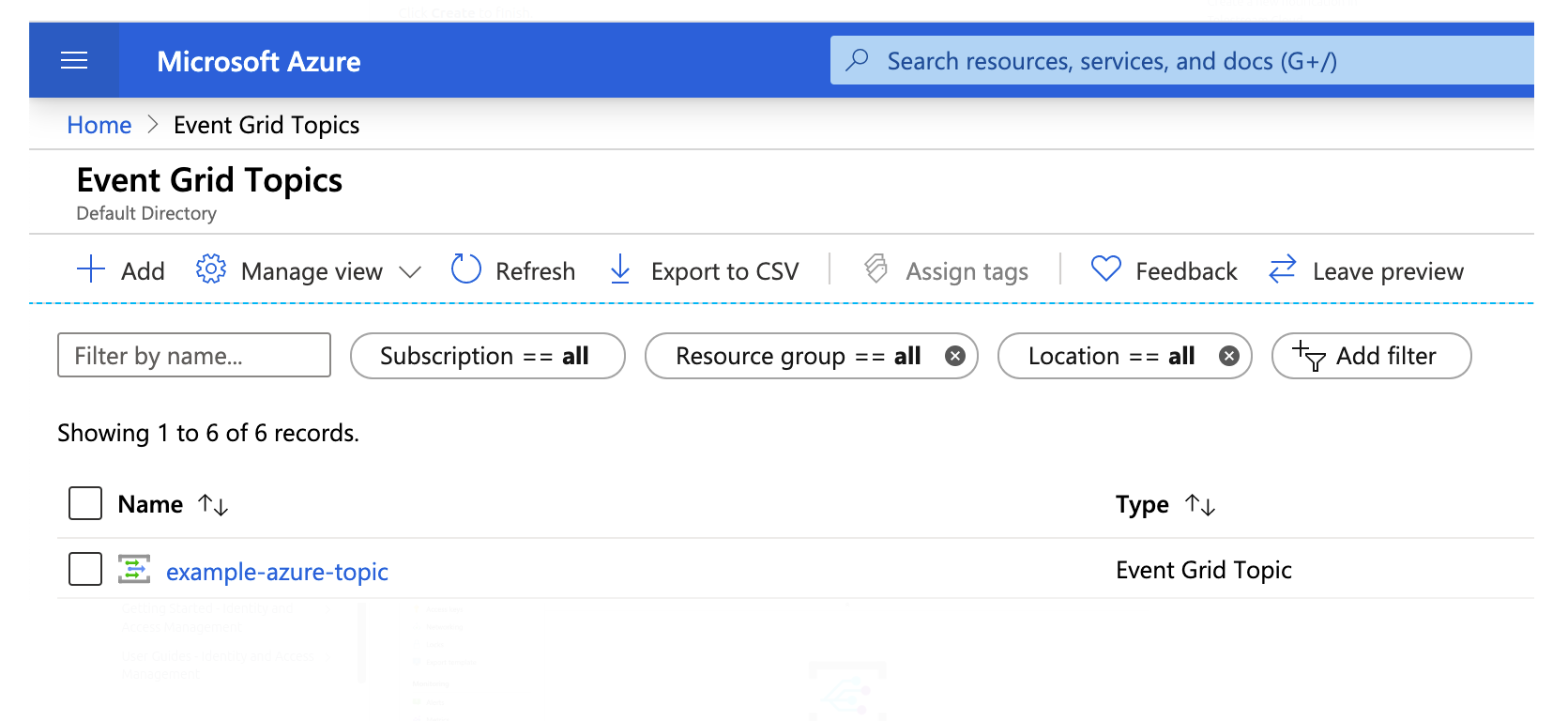The width and height of the screenshot is (1568, 721).
Task: Click the Add plus icon
Action: click(91, 269)
